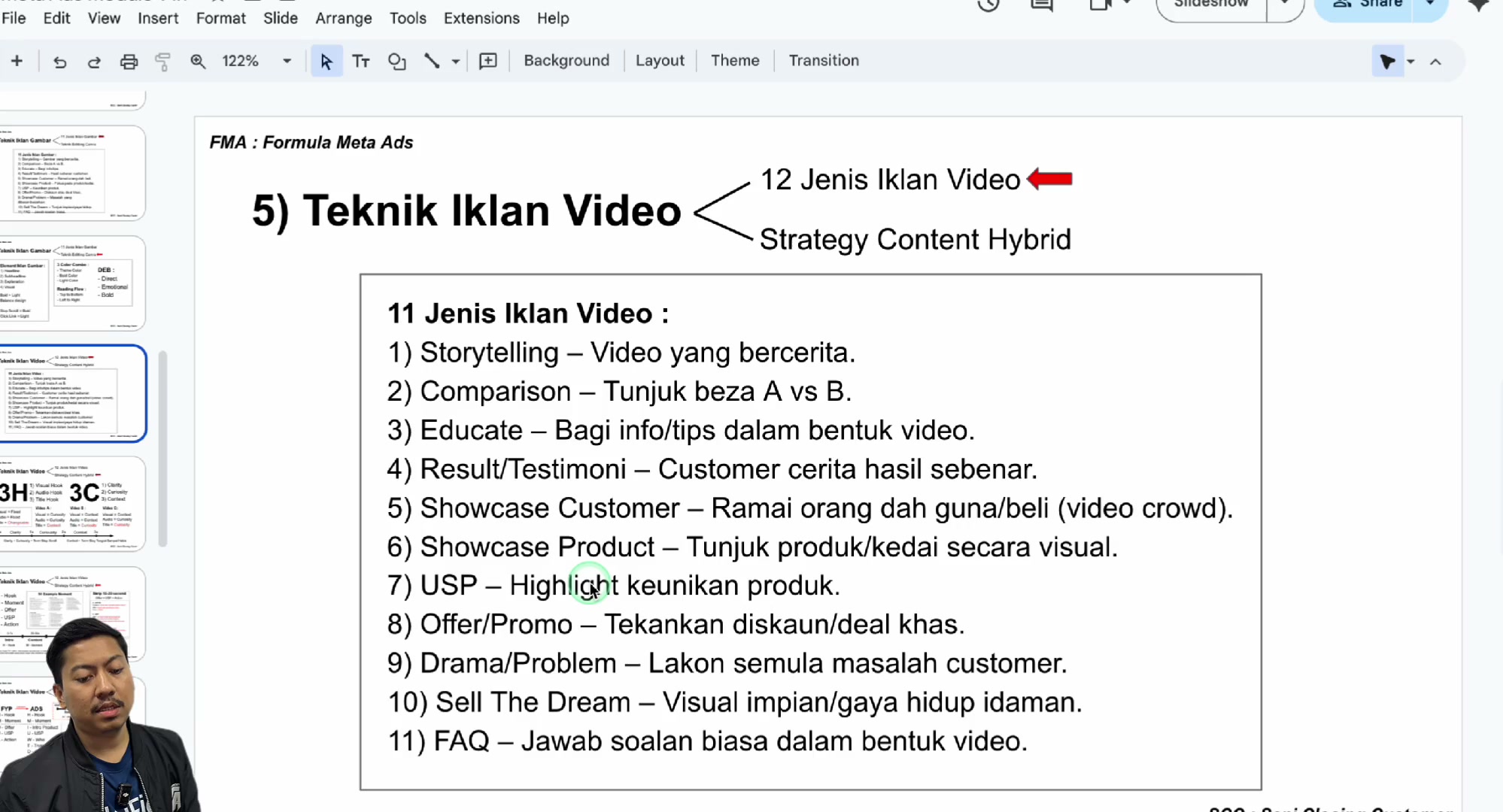The height and width of the screenshot is (812, 1503).
Task: Select the DEB color combo slide thumbnail
Action: [x=72, y=283]
